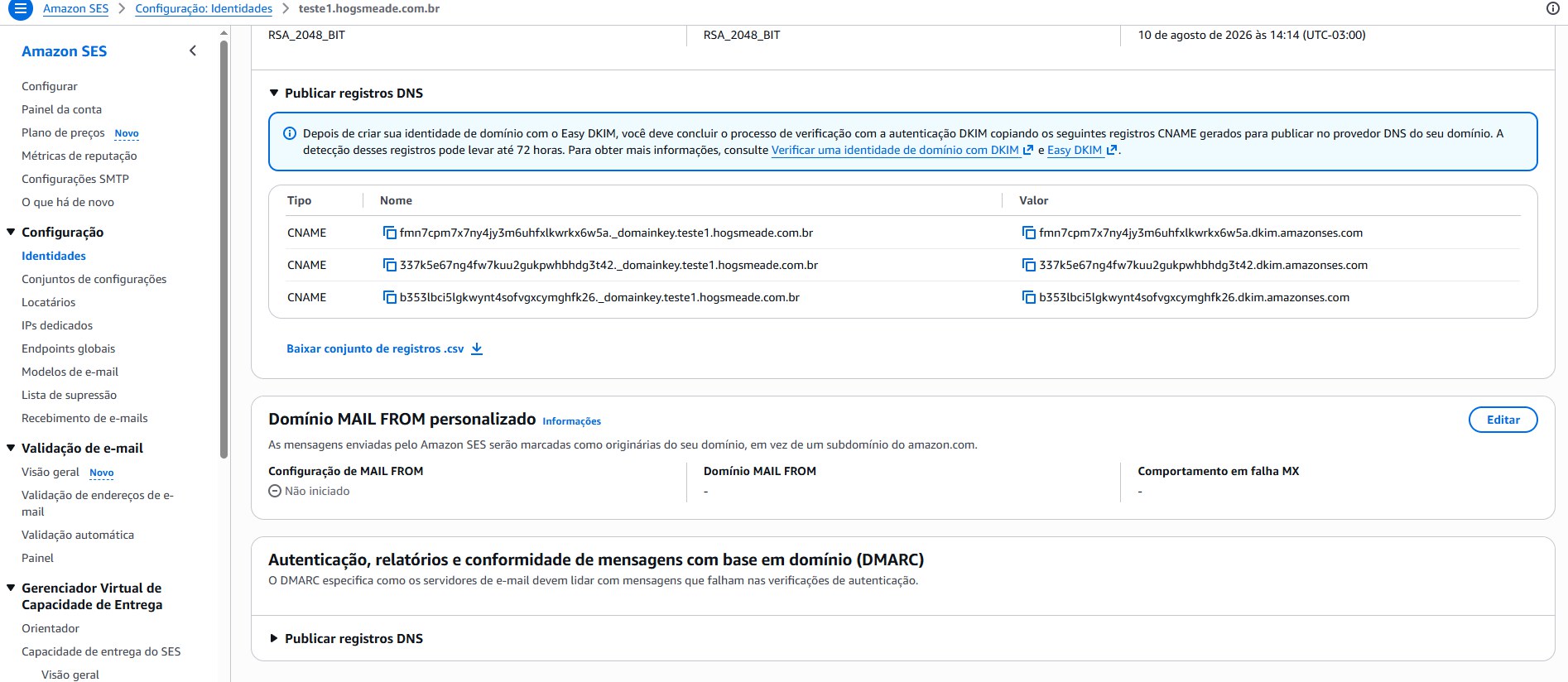1568x682 pixels.
Task: Copy CNAME name starting with 337k5e67ng
Action: 389,266
